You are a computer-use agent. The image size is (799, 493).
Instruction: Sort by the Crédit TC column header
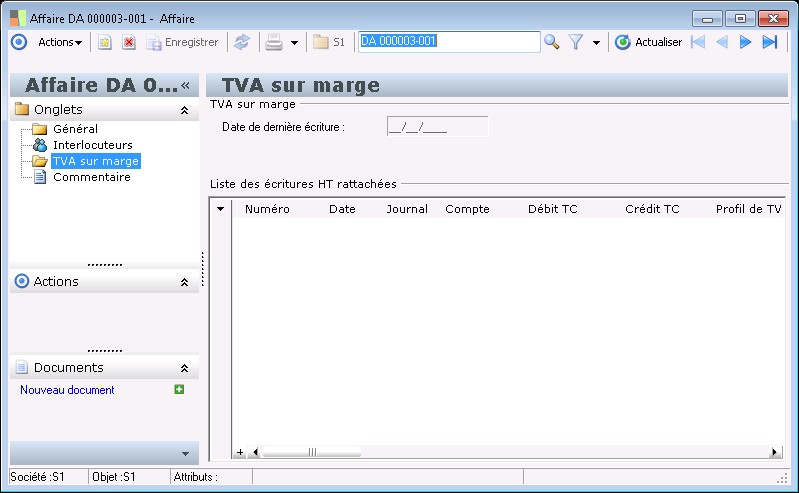652,209
